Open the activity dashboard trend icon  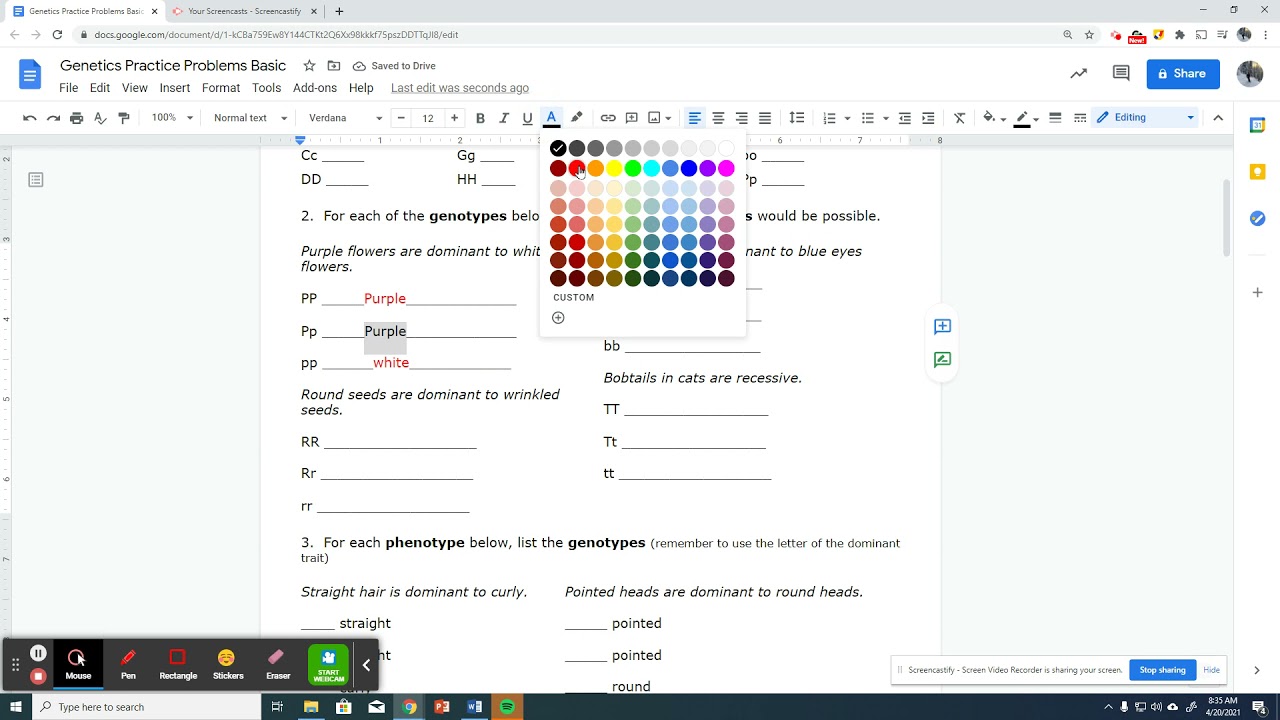tap(1078, 73)
